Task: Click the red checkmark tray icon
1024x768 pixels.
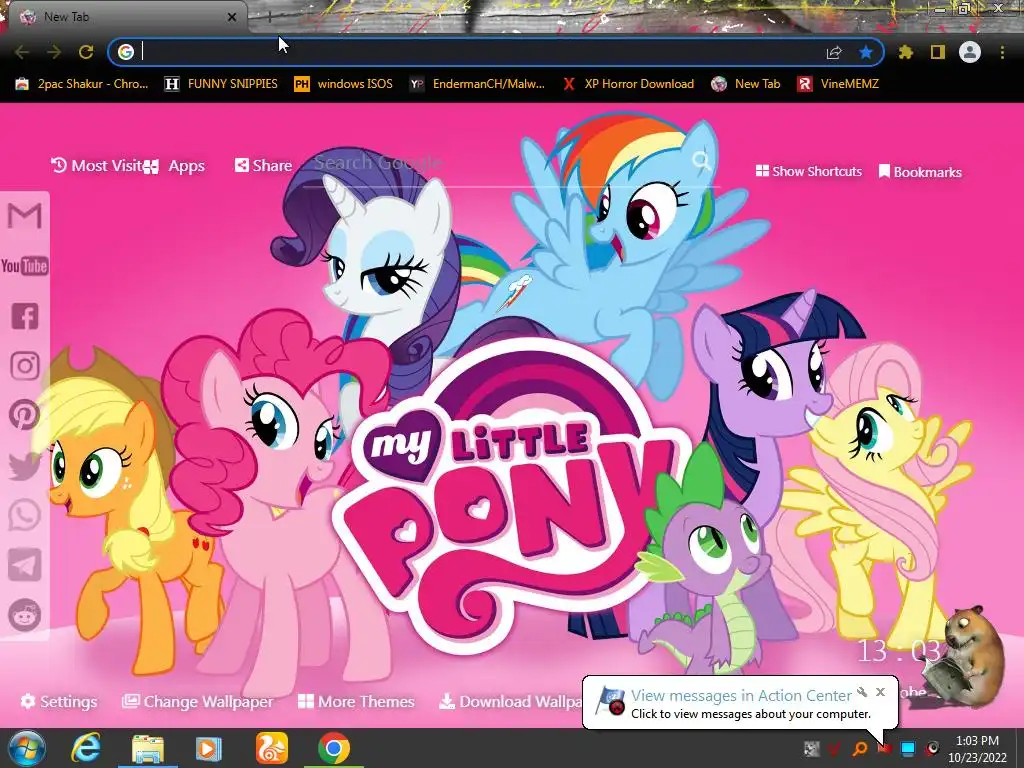Action: coord(835,748)
